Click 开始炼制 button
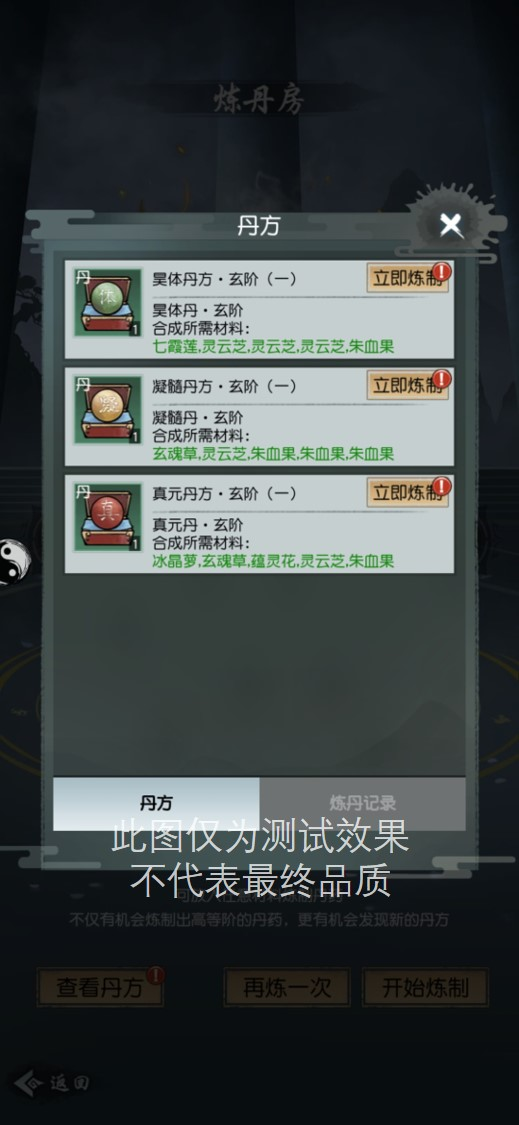 tap(425, 988)
